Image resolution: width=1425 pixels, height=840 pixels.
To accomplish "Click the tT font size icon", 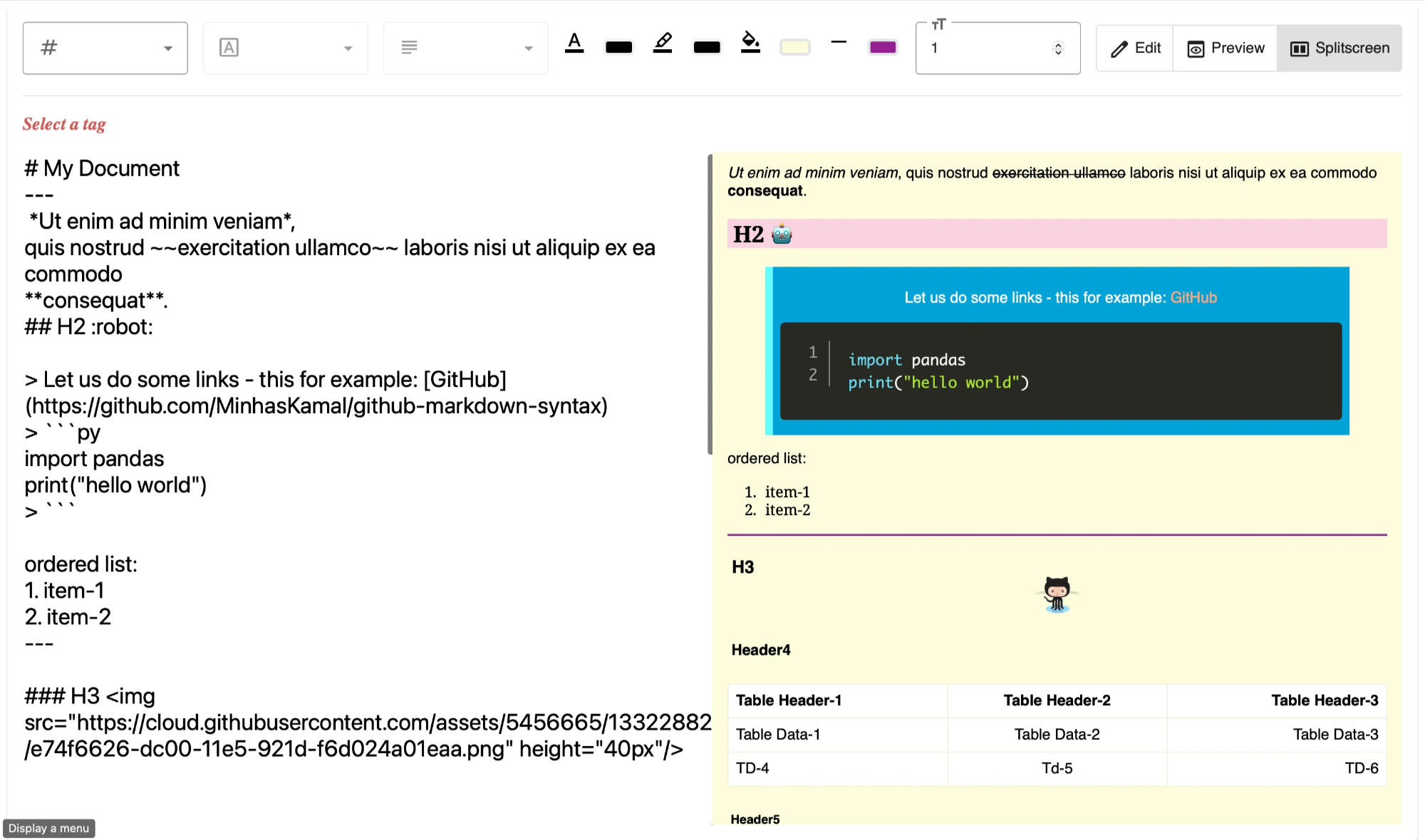I will pos(939,24).
